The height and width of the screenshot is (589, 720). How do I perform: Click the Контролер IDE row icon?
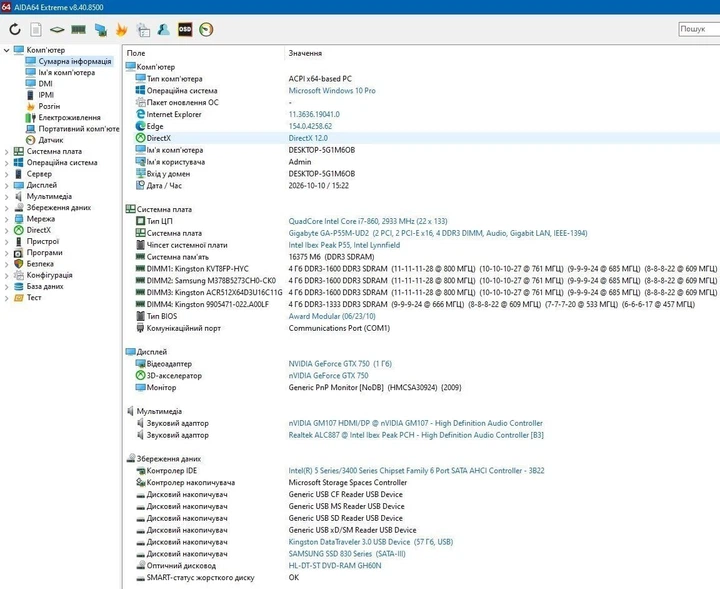click(141, 470)
